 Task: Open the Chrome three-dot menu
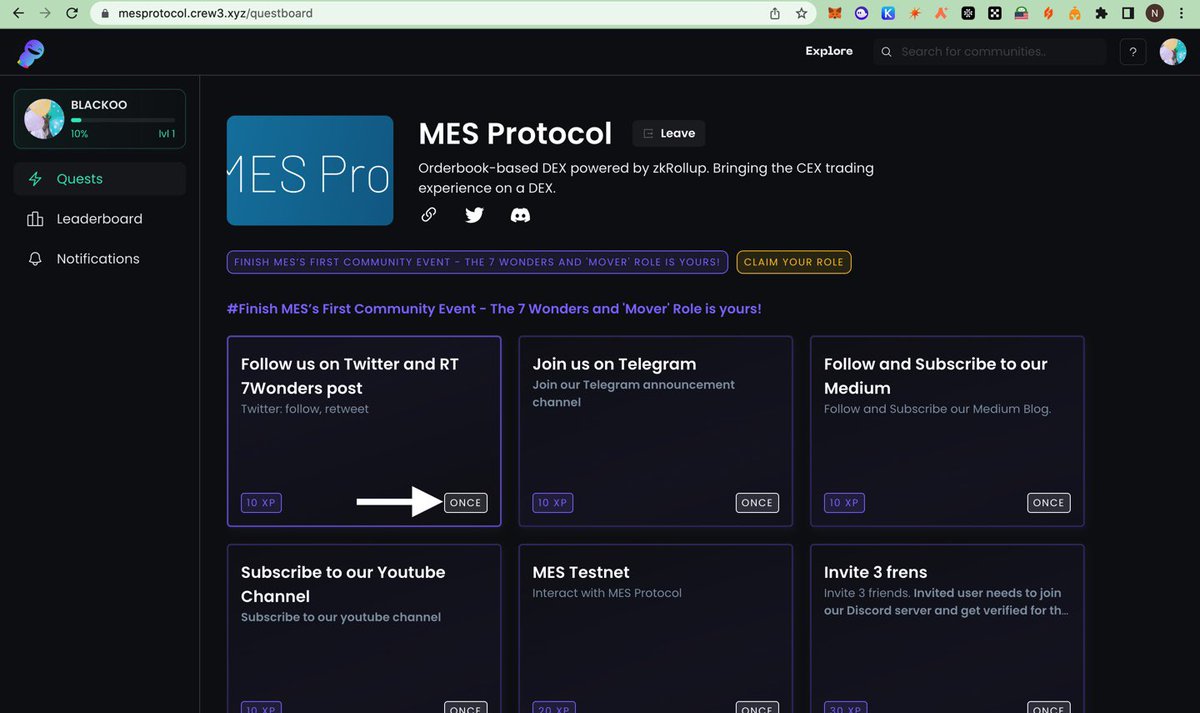(1182, 14)
